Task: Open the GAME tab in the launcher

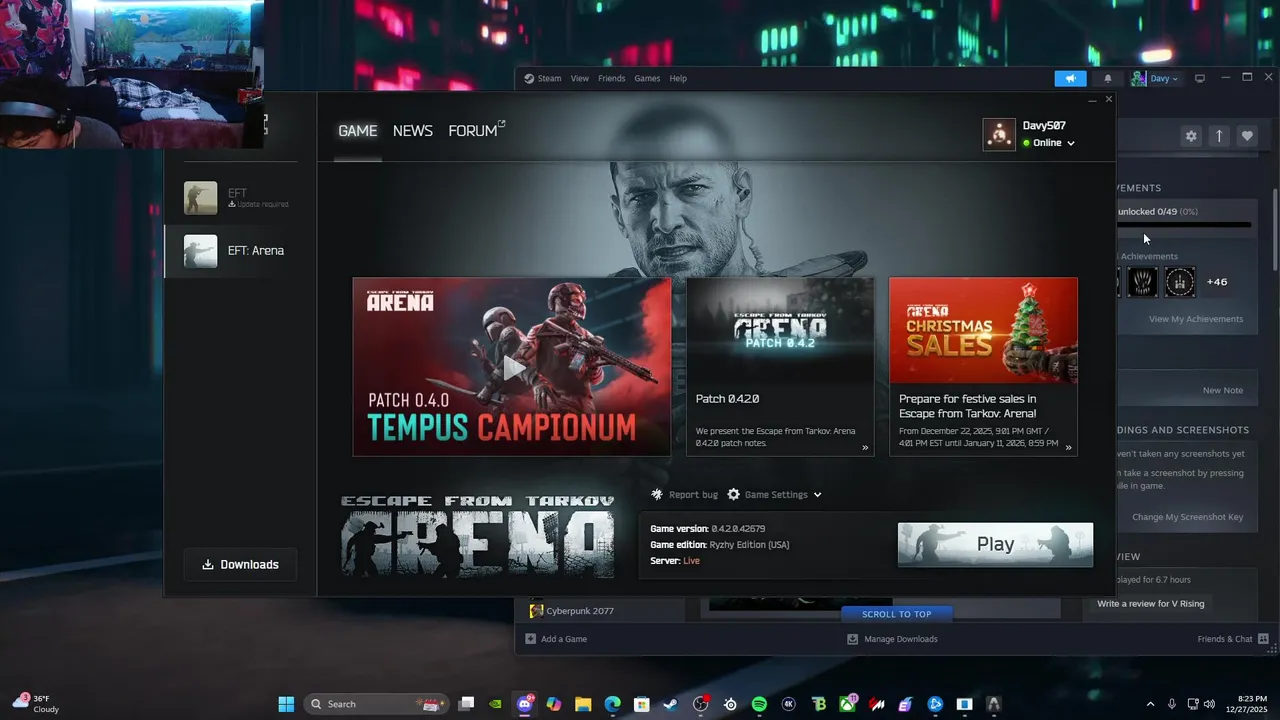Action: click(x=357, y=131)
